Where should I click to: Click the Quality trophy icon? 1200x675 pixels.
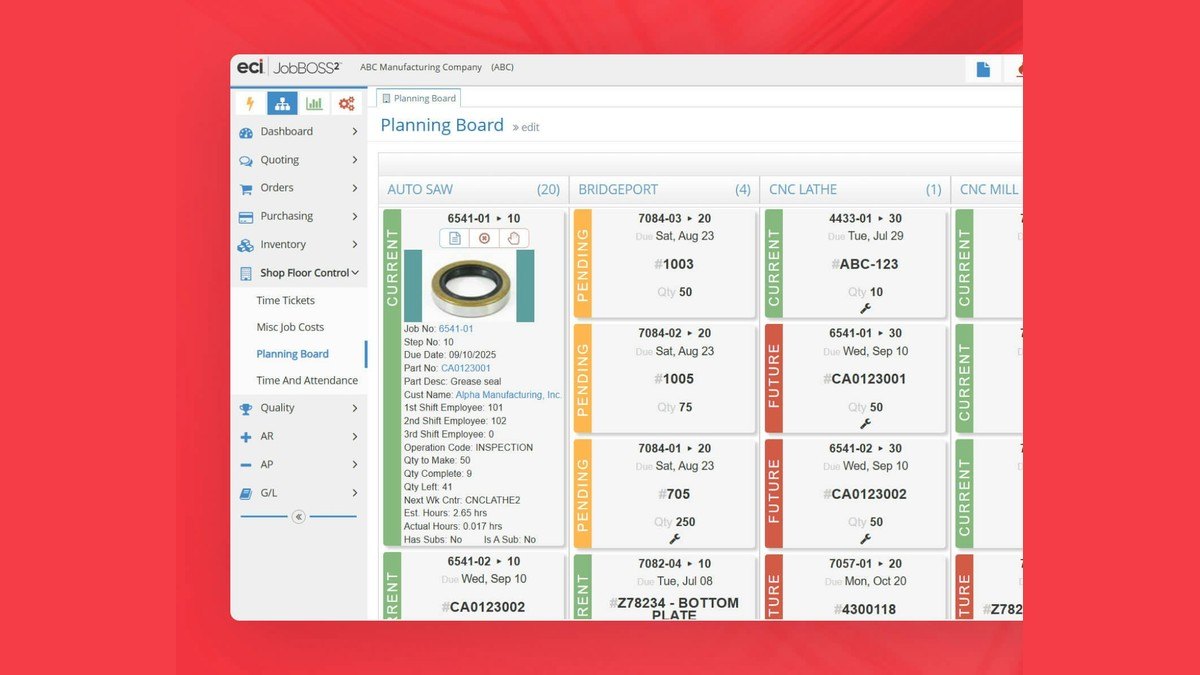[x=246, y=408]
